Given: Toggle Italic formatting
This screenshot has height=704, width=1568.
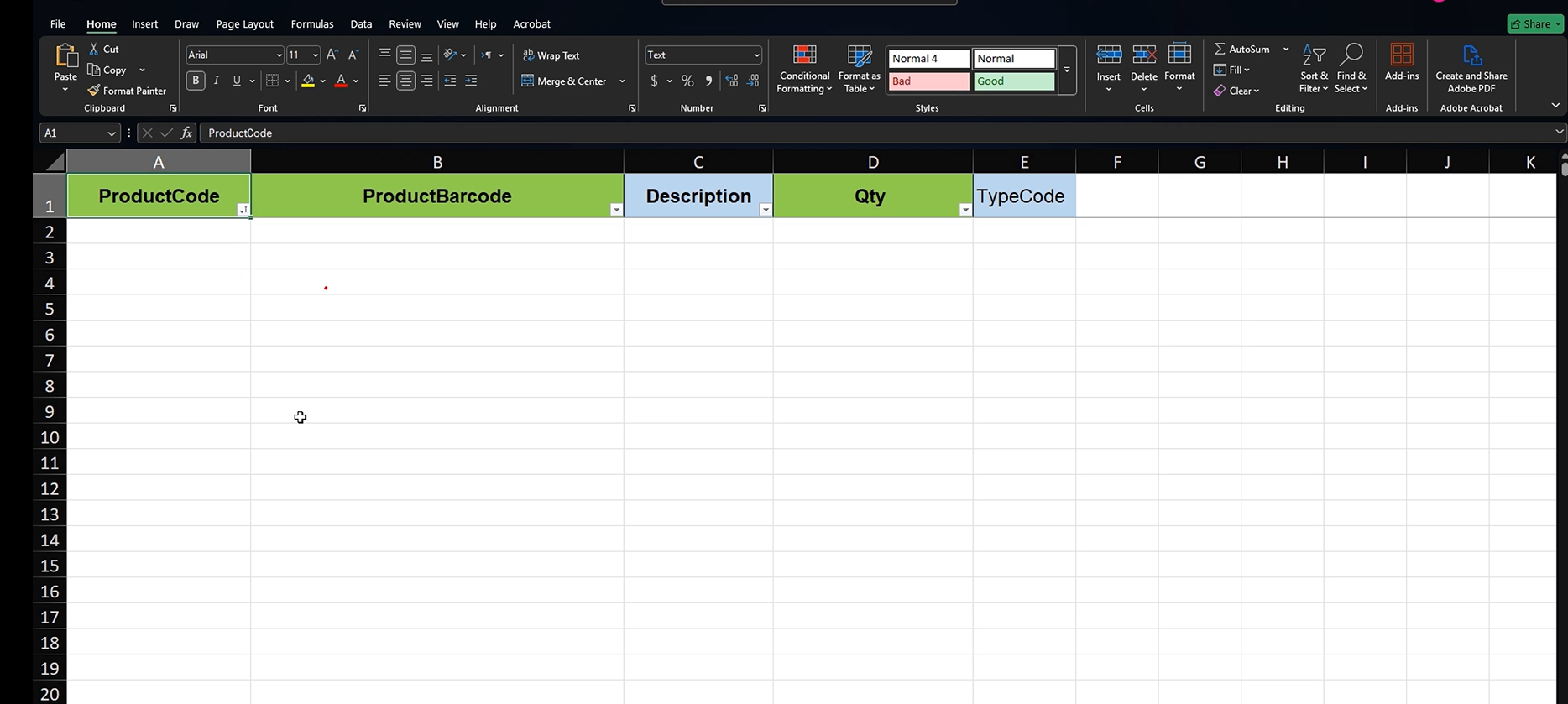Looking at the screenshot, I should pyautogui.click(x=217, y=81).
